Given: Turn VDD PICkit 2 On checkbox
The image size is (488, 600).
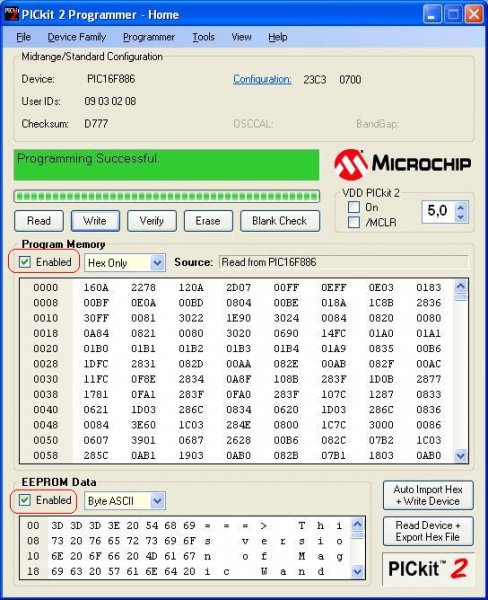Looking at the screenshot, I should point(354,207).
